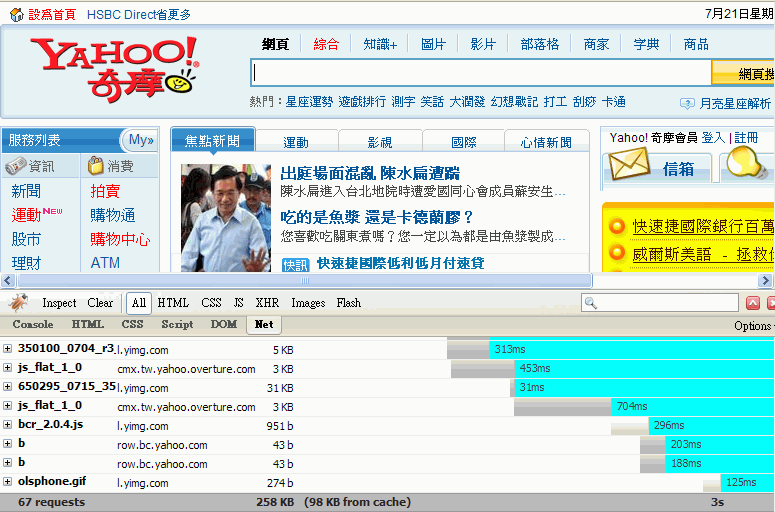The width and height of the screenshot is (775, 512).
Task: Expand the b request with 203ms
Action: point(7,443)
